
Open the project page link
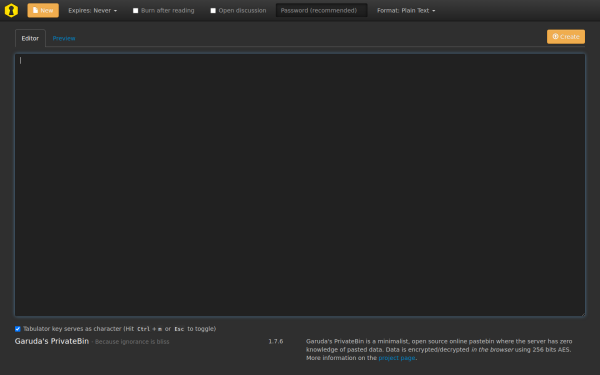[x=397, y=358]
